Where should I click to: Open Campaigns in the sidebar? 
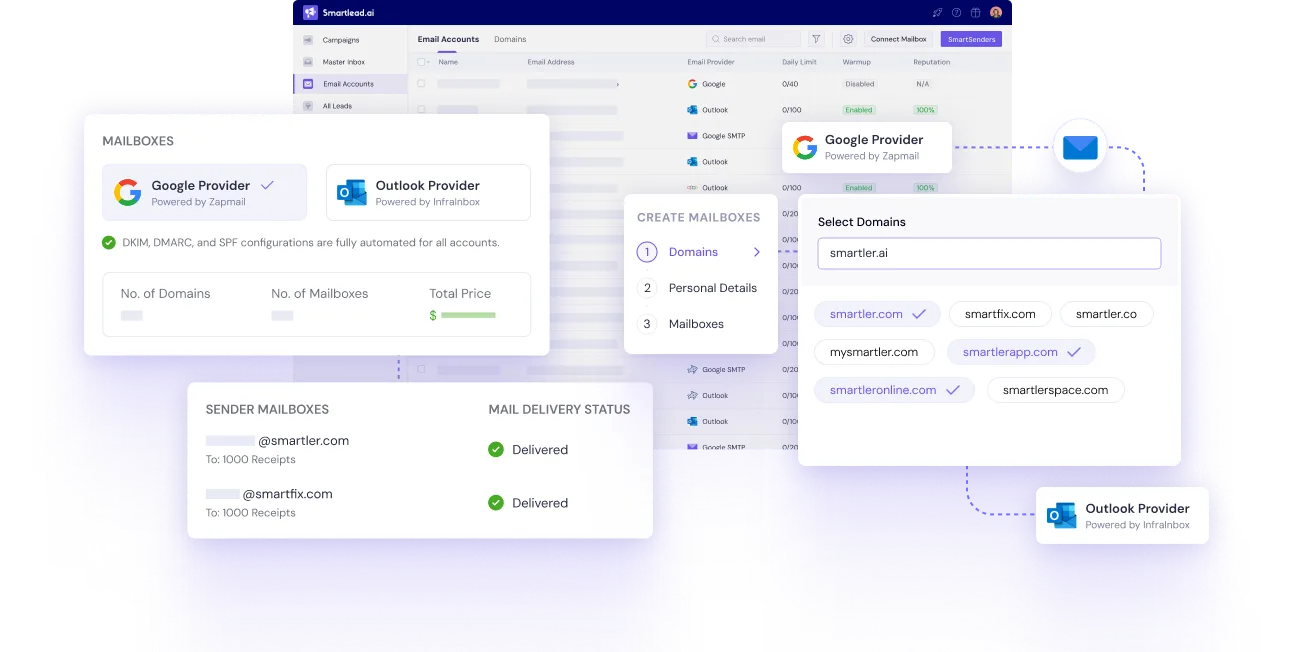pyautogui.click(x=341, y=40)
